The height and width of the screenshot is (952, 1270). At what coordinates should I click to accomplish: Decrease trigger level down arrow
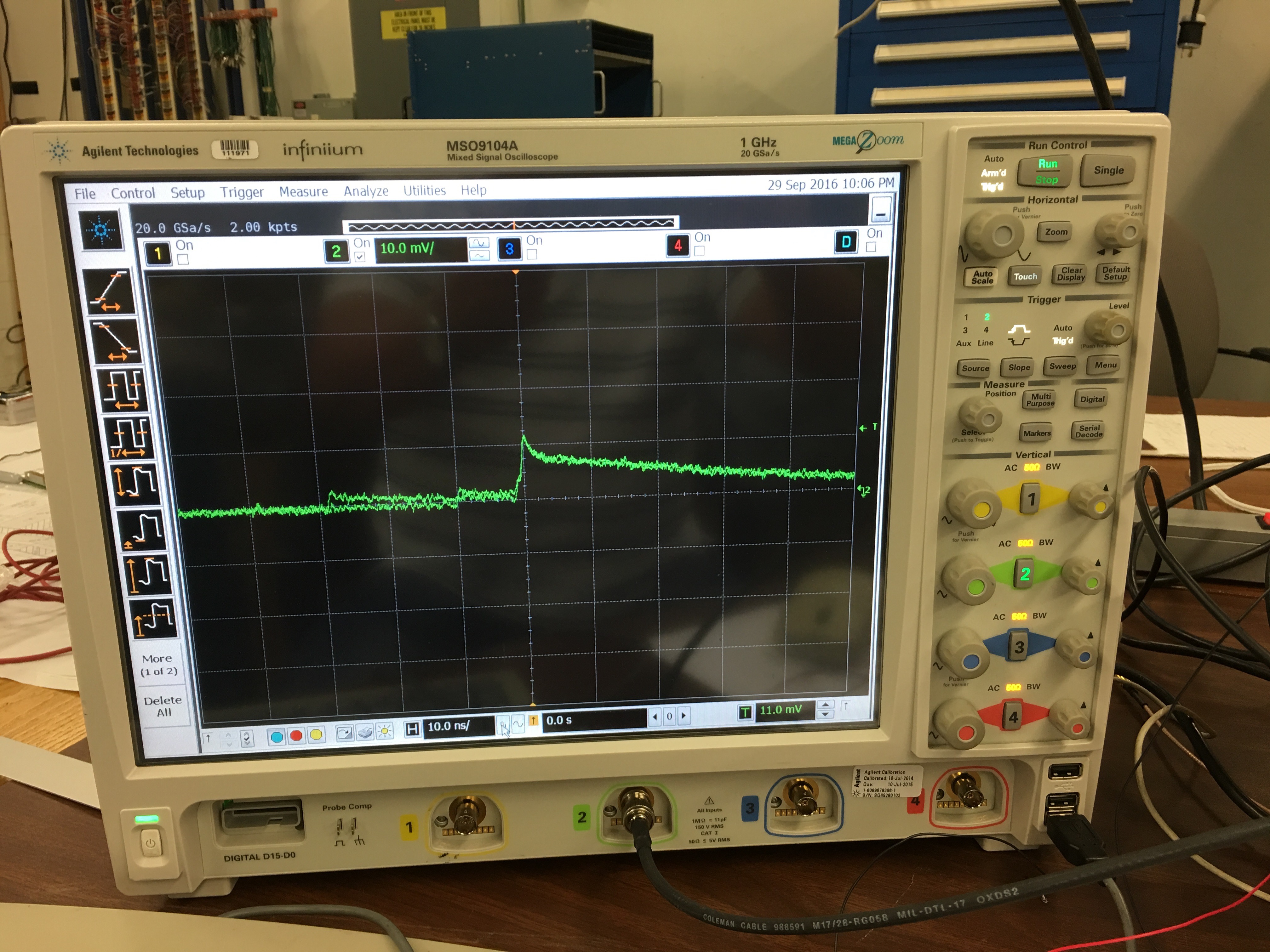825,714
